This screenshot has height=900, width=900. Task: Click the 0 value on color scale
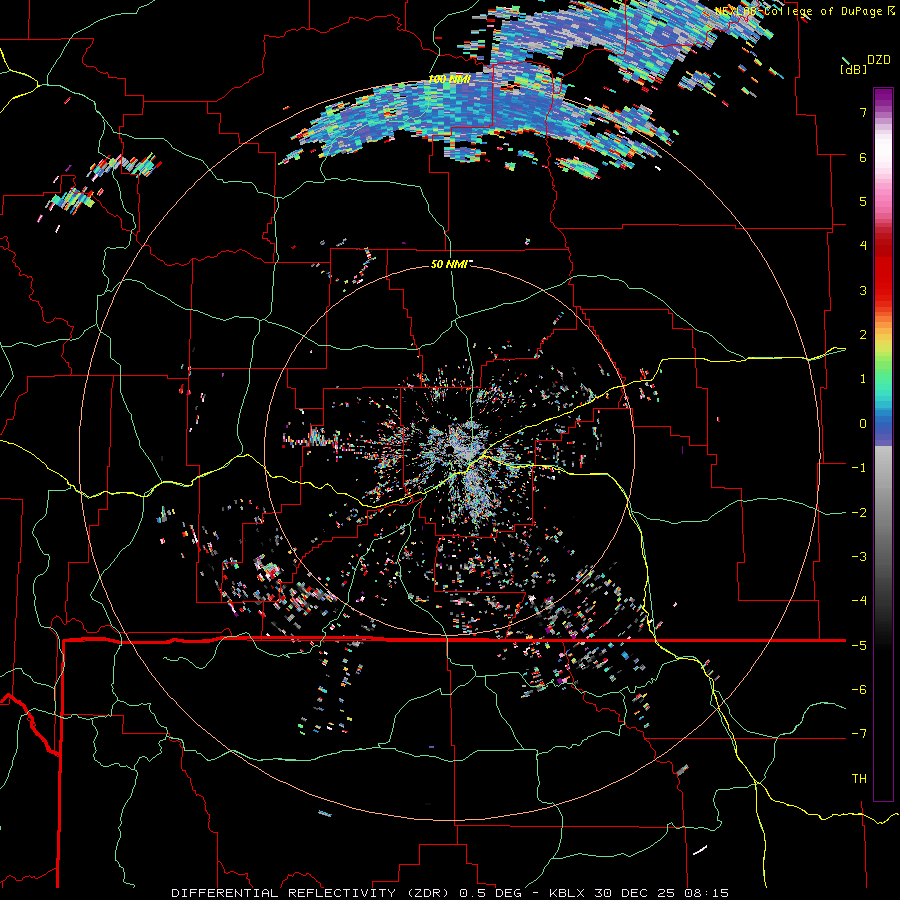point(863,424)
